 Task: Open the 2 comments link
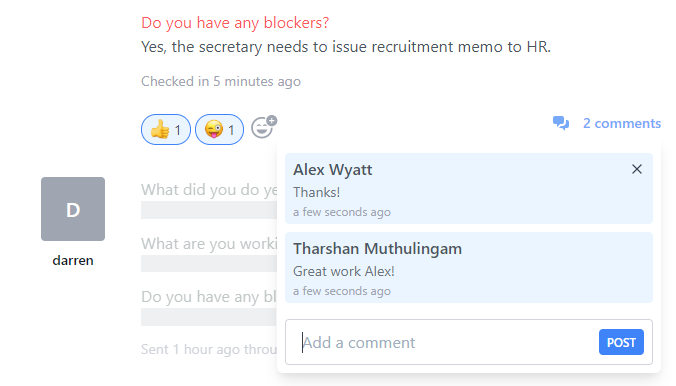coord(622,123)
